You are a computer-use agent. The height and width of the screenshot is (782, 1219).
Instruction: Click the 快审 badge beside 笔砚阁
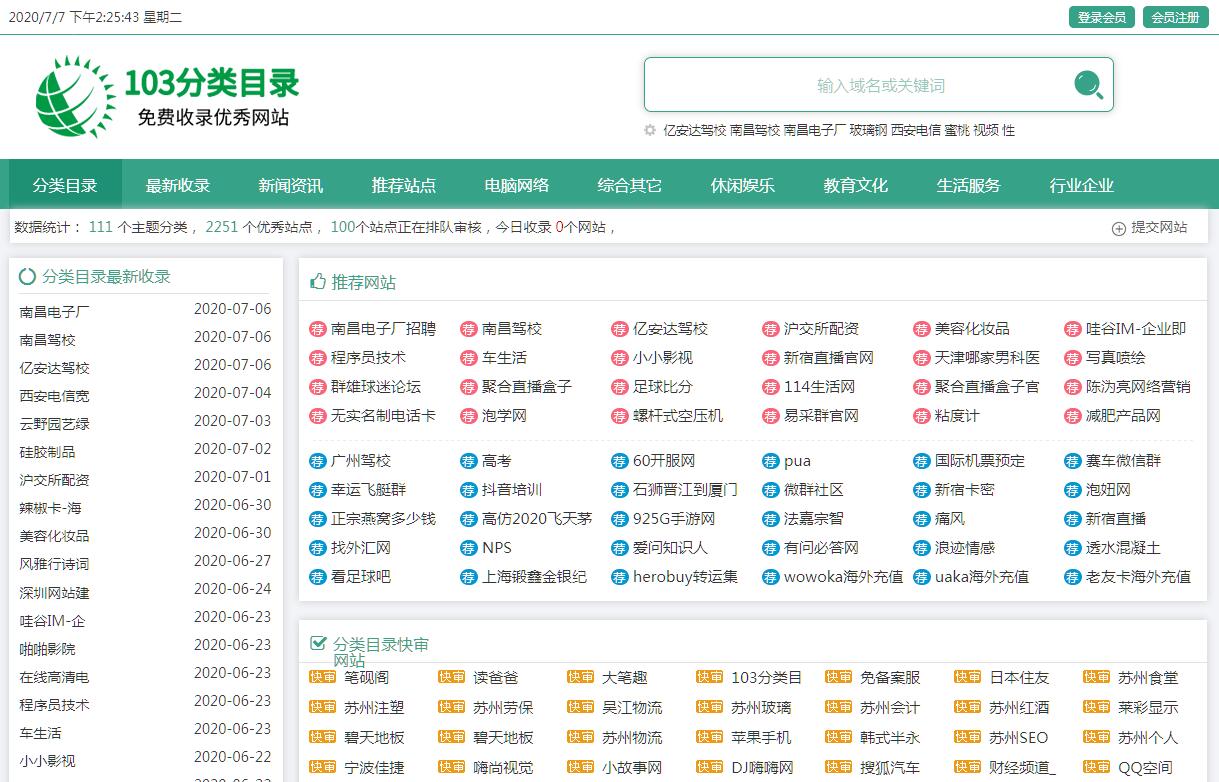pos(322,678)
